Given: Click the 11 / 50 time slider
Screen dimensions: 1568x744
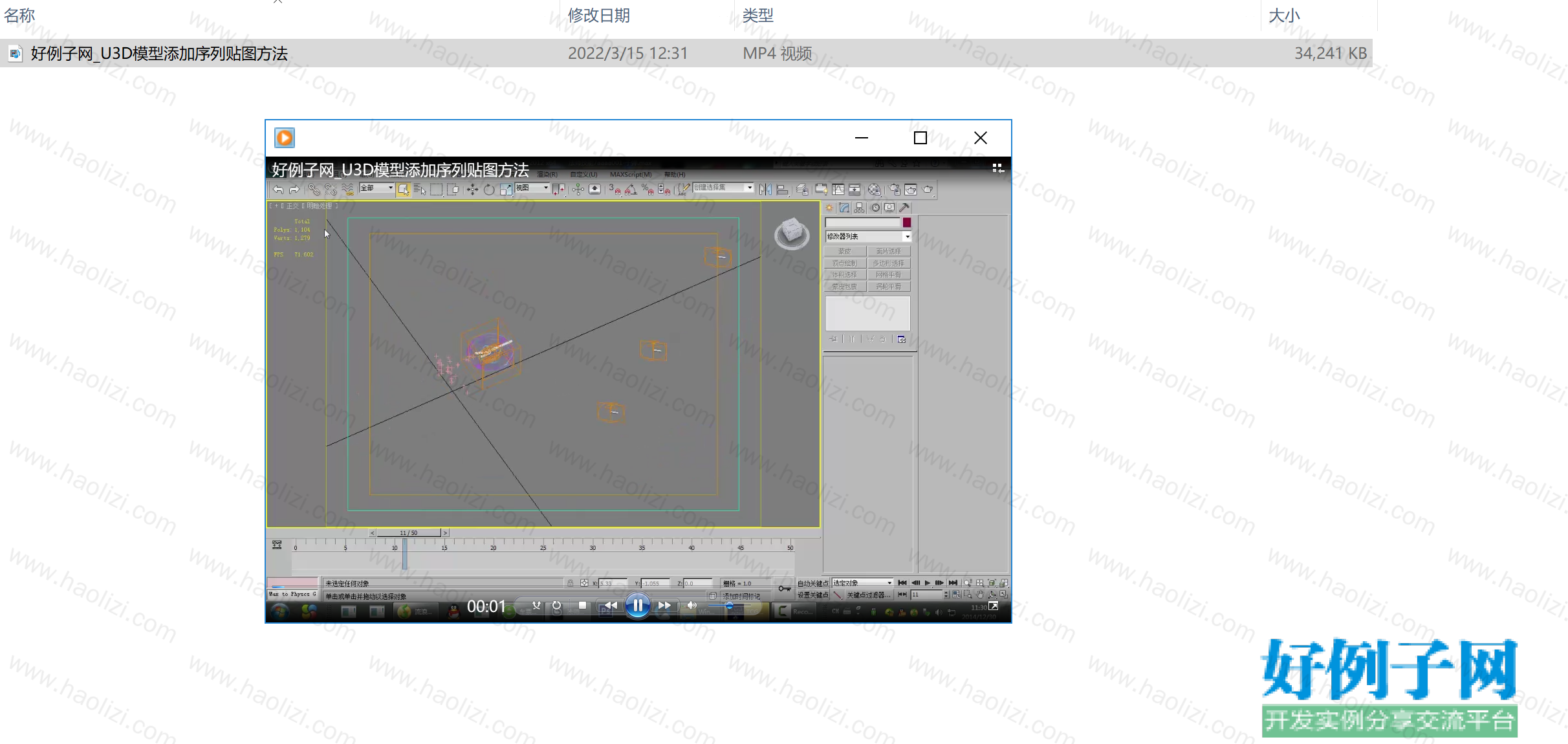Looking at the screenshot, I should [x=408, y=533].
